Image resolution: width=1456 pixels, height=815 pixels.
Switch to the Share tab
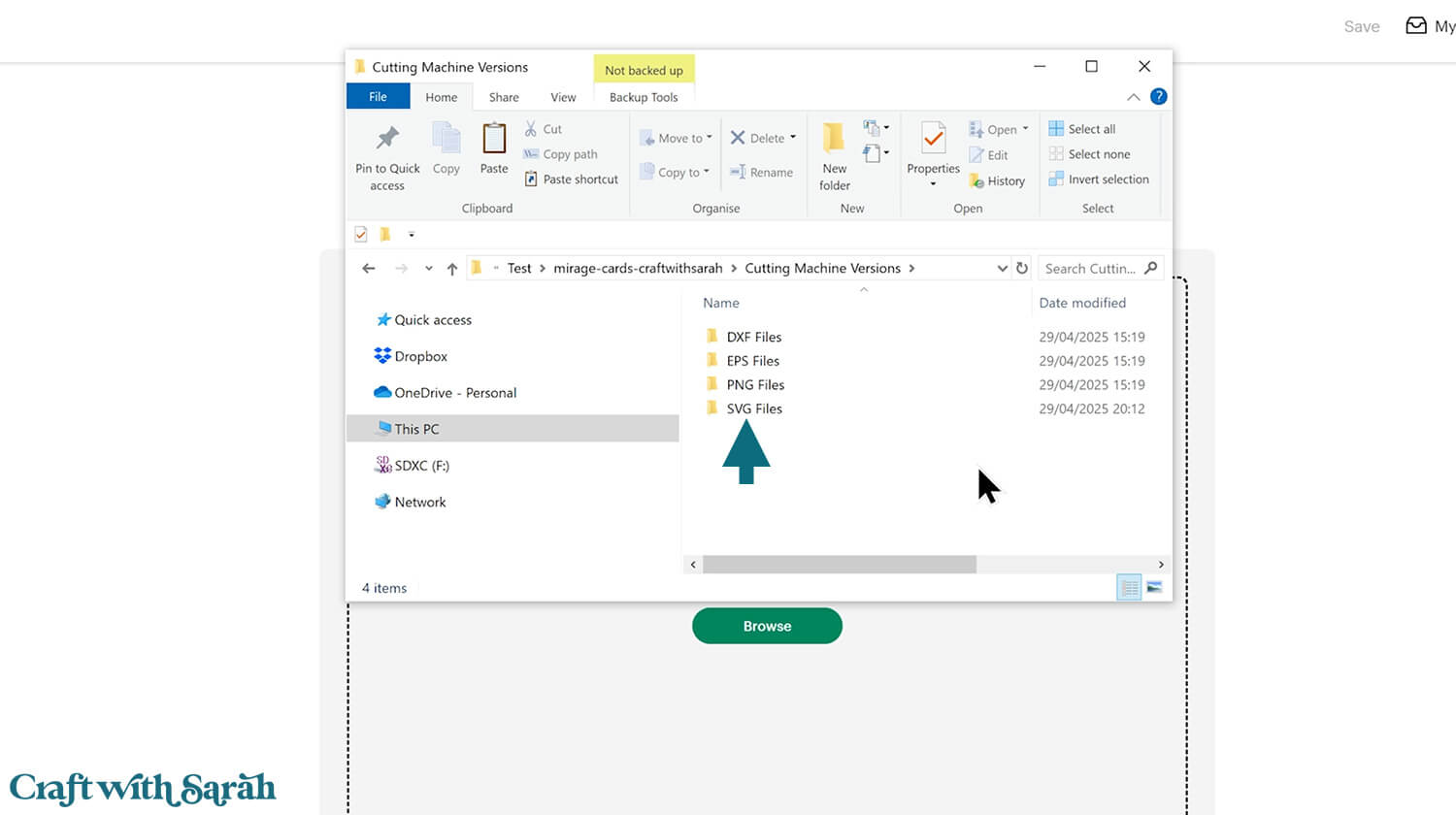point(504,97)
